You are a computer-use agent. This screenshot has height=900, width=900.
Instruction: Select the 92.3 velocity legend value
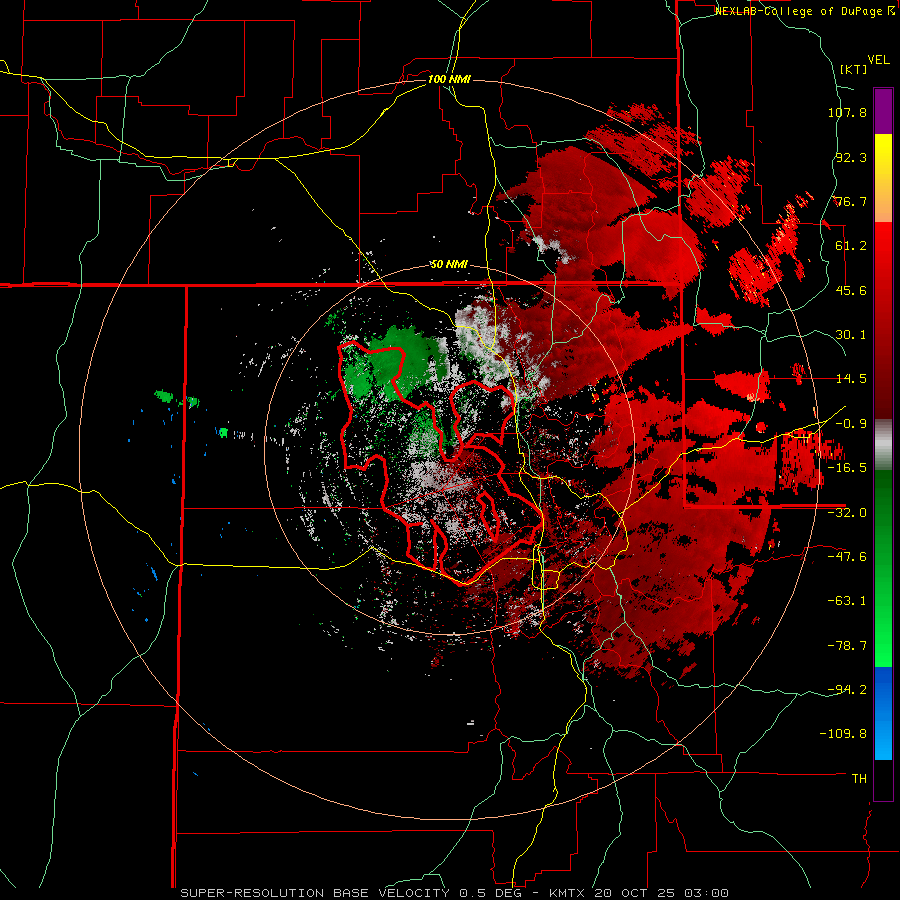point(851,157)
